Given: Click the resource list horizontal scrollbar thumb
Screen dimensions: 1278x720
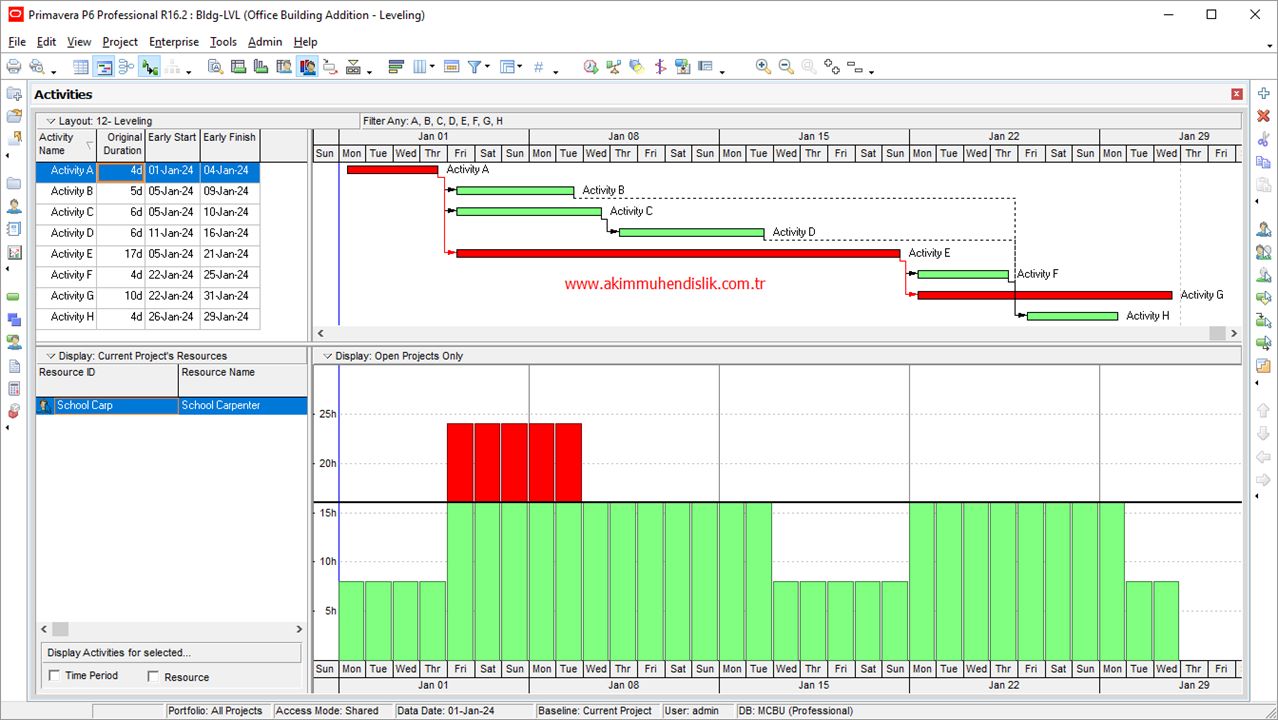Looking at the screenshot, I should tap(60, 629).
